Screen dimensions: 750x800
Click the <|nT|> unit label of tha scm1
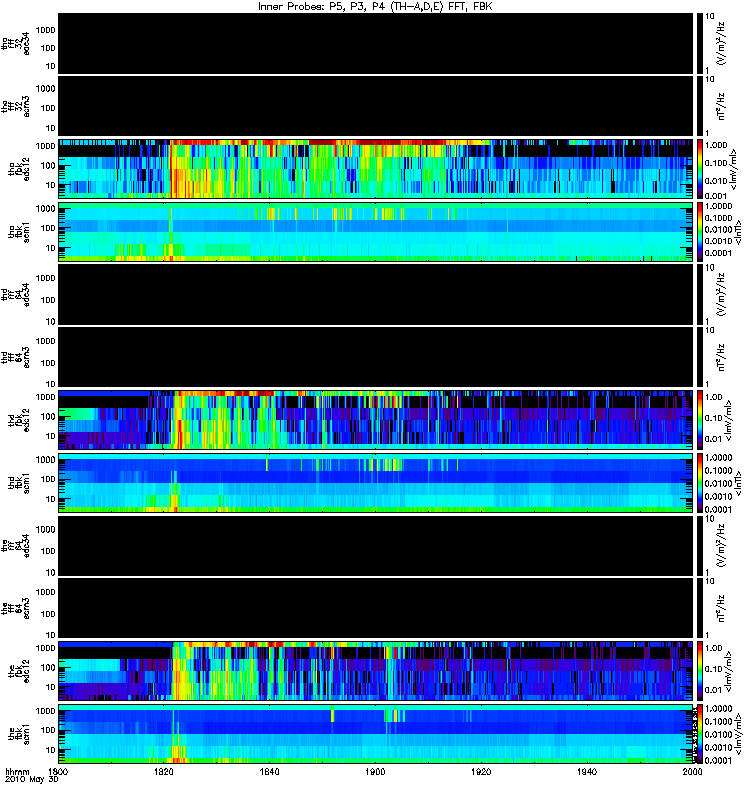[x=738, y=232]
